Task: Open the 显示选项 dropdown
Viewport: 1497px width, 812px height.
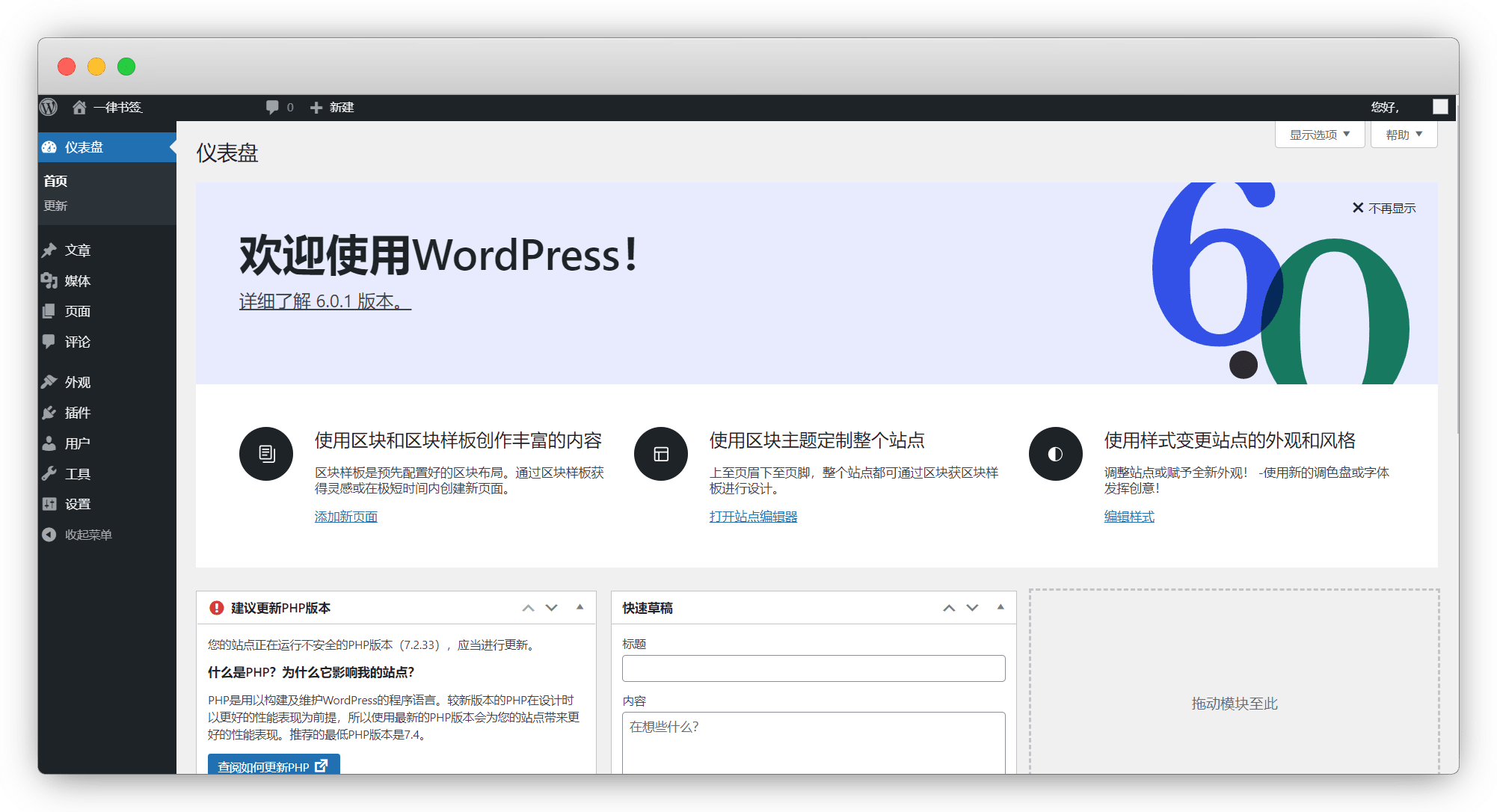Action: 1320,135
